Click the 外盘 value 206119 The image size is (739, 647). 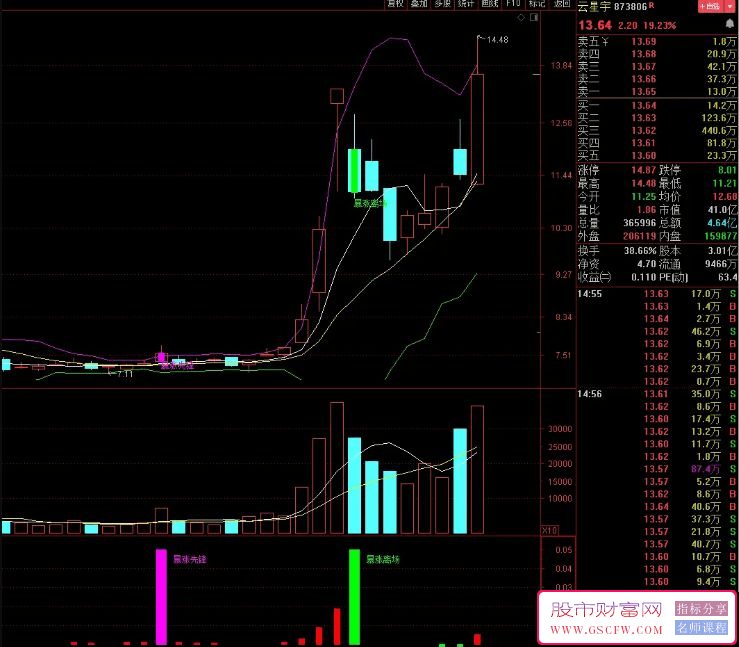(640, 236)
